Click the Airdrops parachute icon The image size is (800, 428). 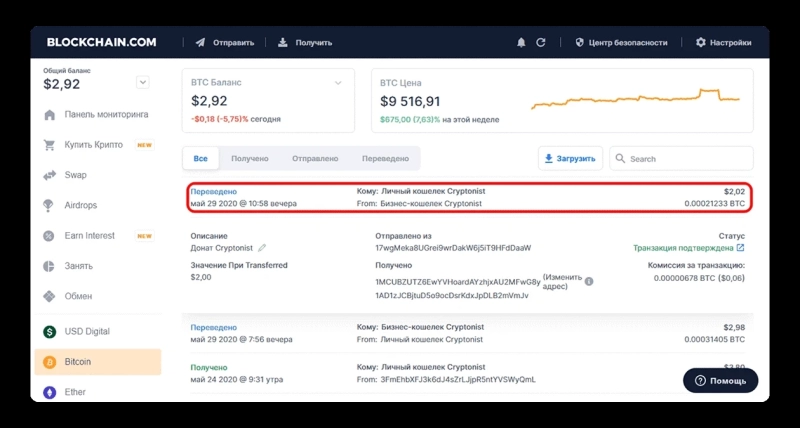tap(49, 206)
